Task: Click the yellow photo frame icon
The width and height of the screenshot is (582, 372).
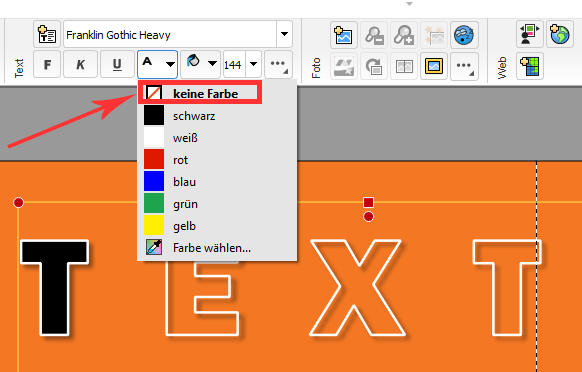Action: point(434,66)
